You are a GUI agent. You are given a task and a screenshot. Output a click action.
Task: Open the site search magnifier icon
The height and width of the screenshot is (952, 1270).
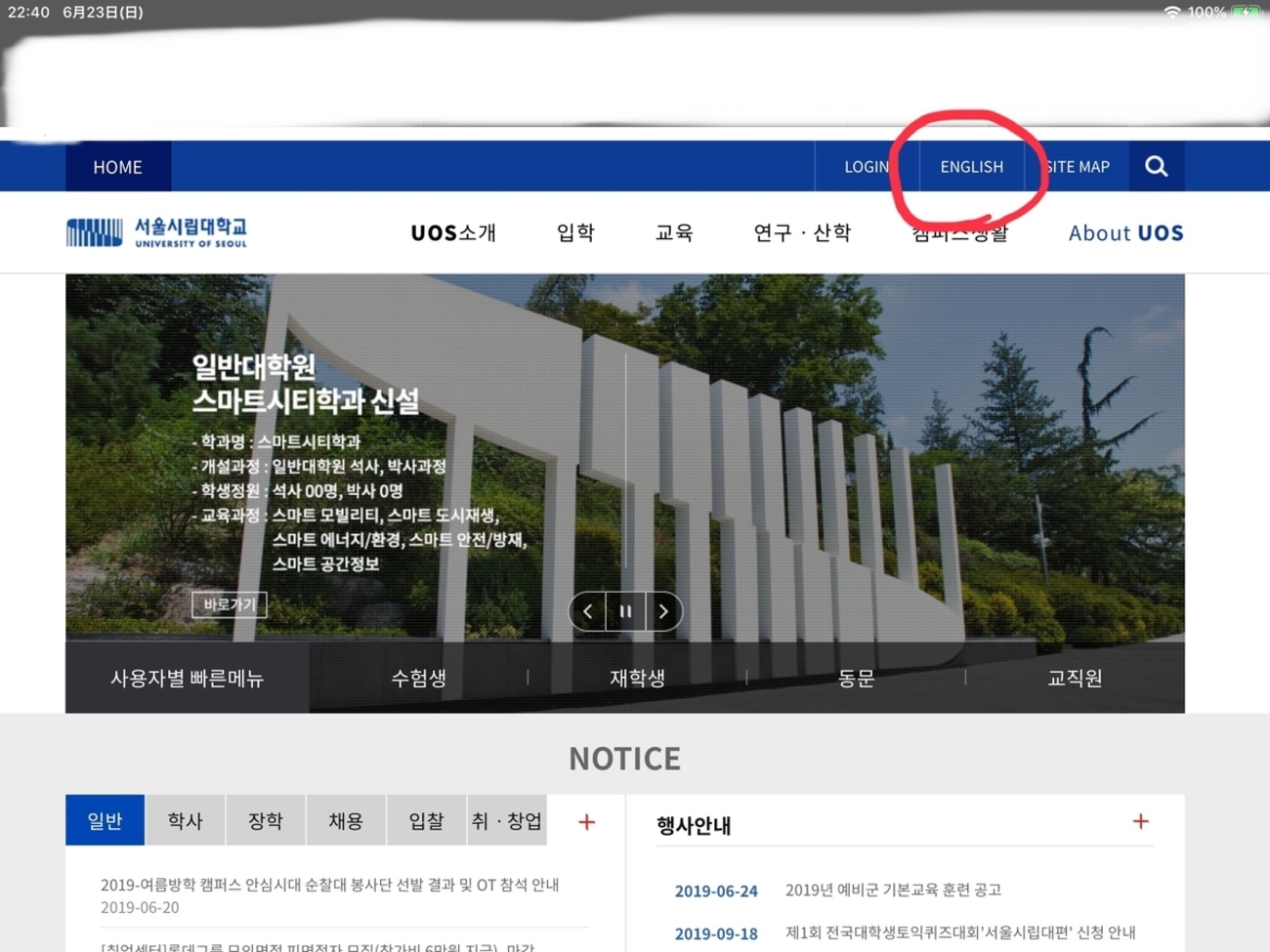pos(1157,166)
